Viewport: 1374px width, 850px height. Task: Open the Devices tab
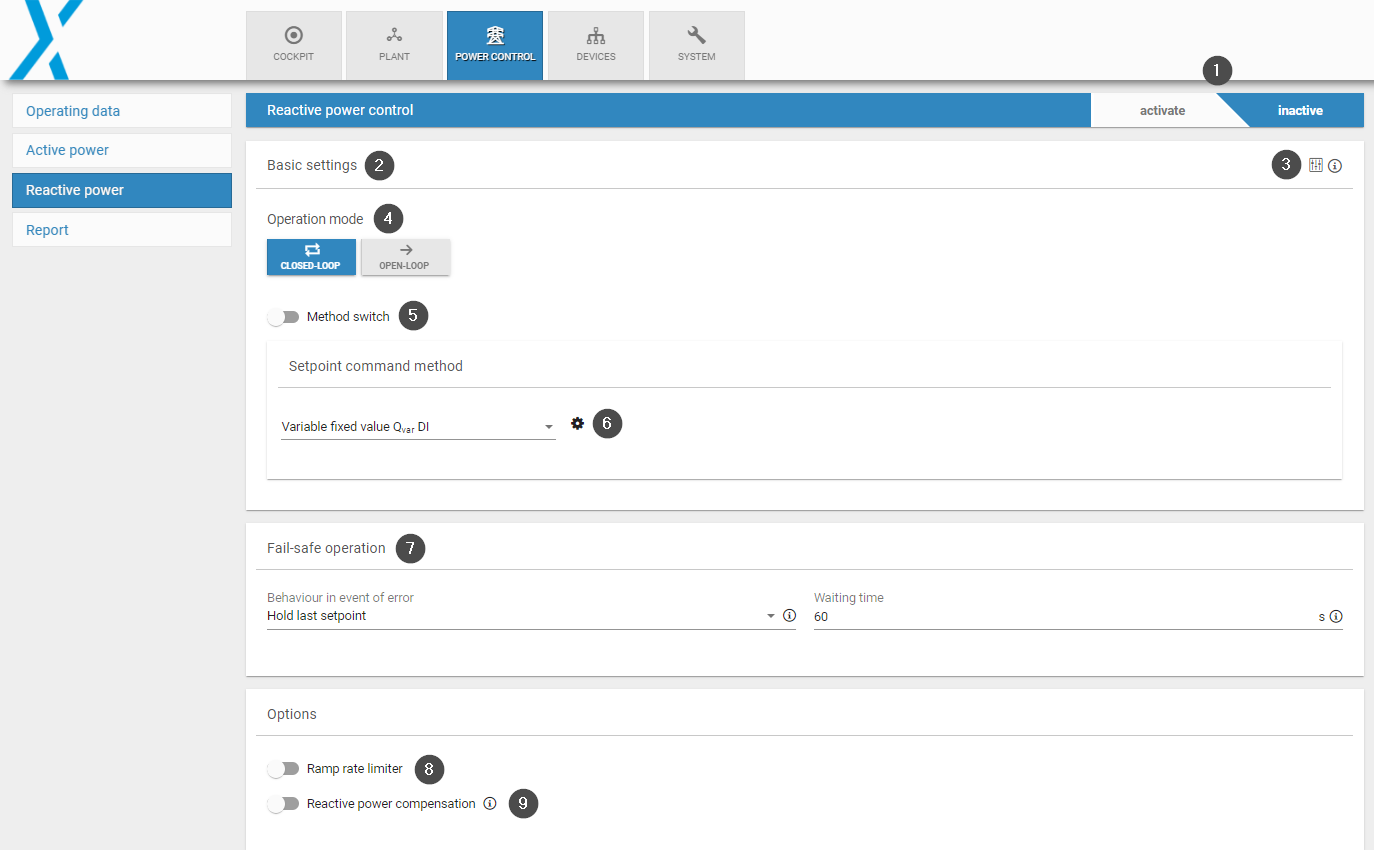click(x=596, y=45)
